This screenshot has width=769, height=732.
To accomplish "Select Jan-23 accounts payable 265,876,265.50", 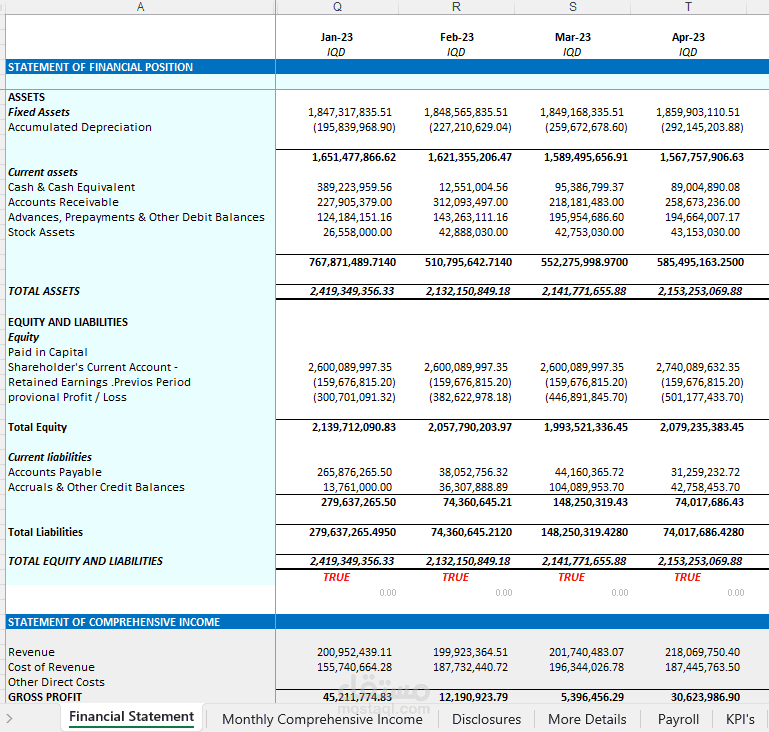I will 354,472.
